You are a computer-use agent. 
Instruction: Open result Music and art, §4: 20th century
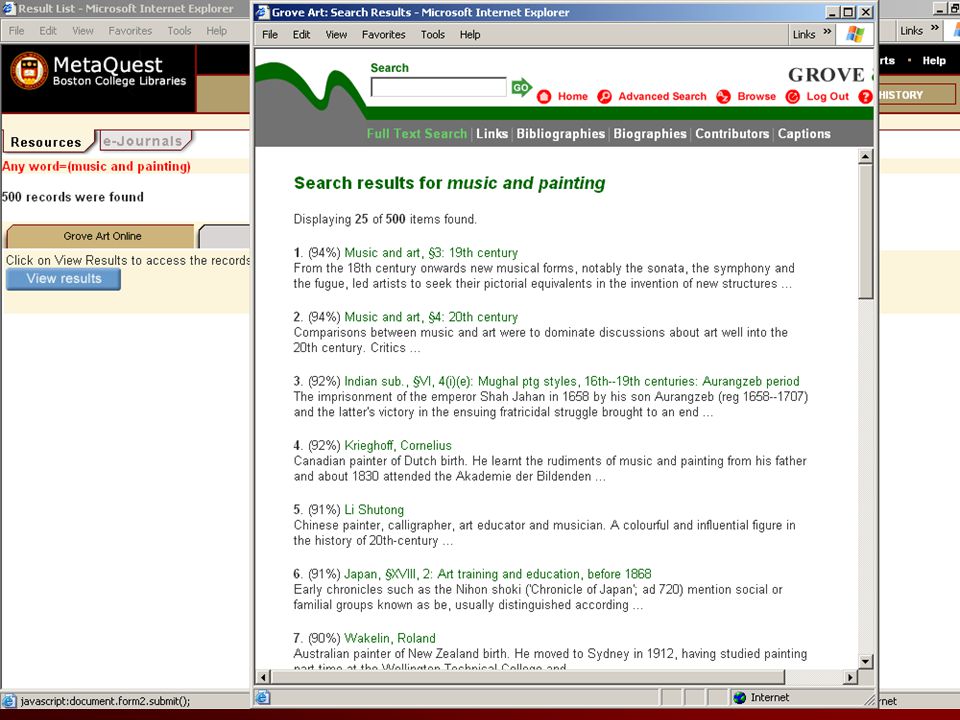(x=431, y=317)
